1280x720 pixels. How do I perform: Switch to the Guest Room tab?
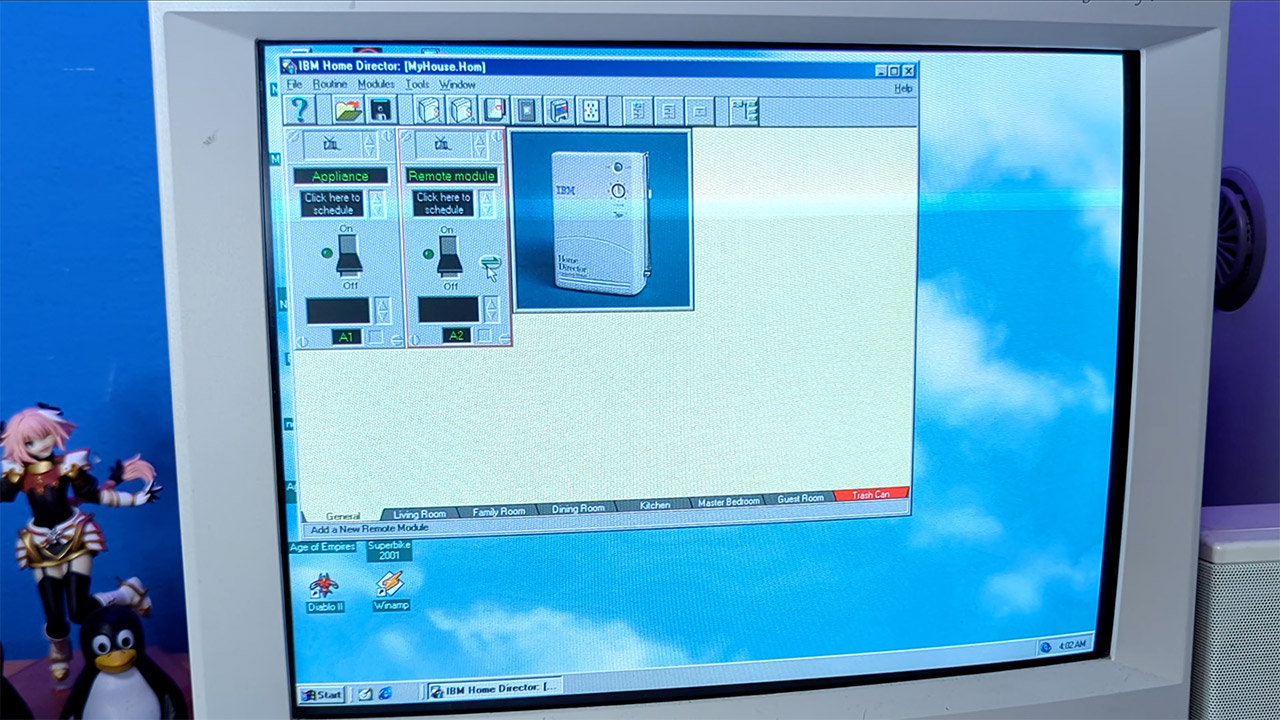pyautogui.click(x=801, y=498)
